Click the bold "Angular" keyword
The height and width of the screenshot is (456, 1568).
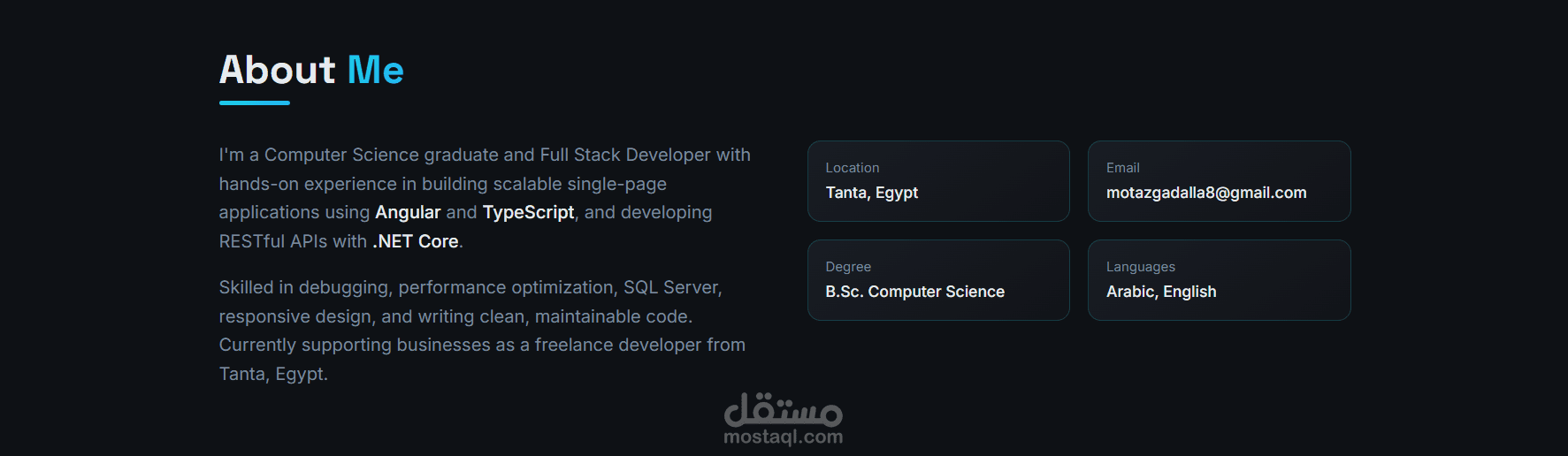[x=407, y=213]
